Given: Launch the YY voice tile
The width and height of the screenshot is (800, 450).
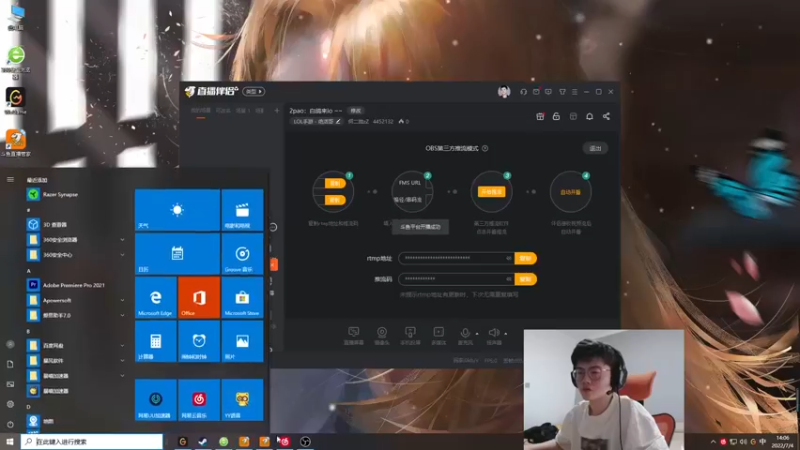Looking at the screenshot, I should [x=242, y=400].
